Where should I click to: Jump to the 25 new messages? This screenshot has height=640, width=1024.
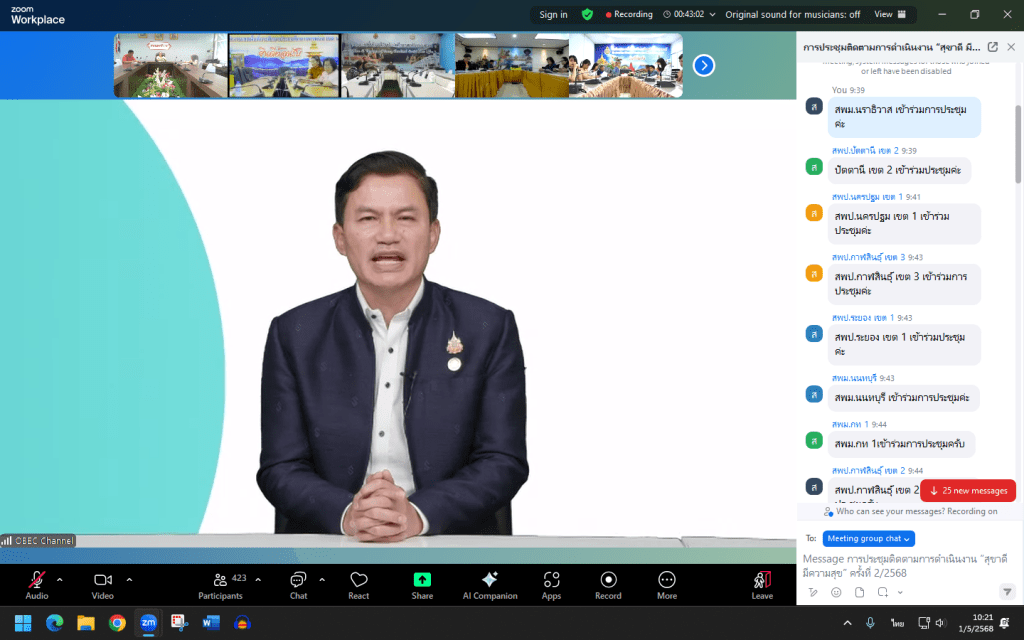tap(968, 490)
